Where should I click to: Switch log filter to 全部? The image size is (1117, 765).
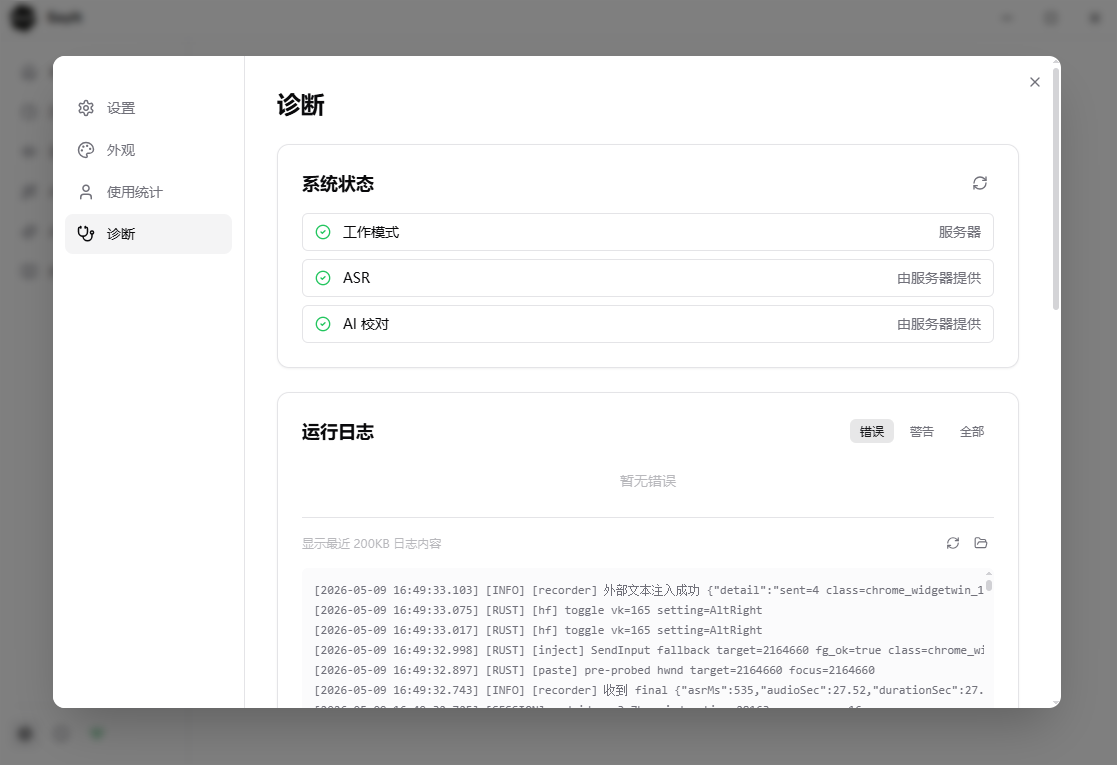tap(972, 432)
